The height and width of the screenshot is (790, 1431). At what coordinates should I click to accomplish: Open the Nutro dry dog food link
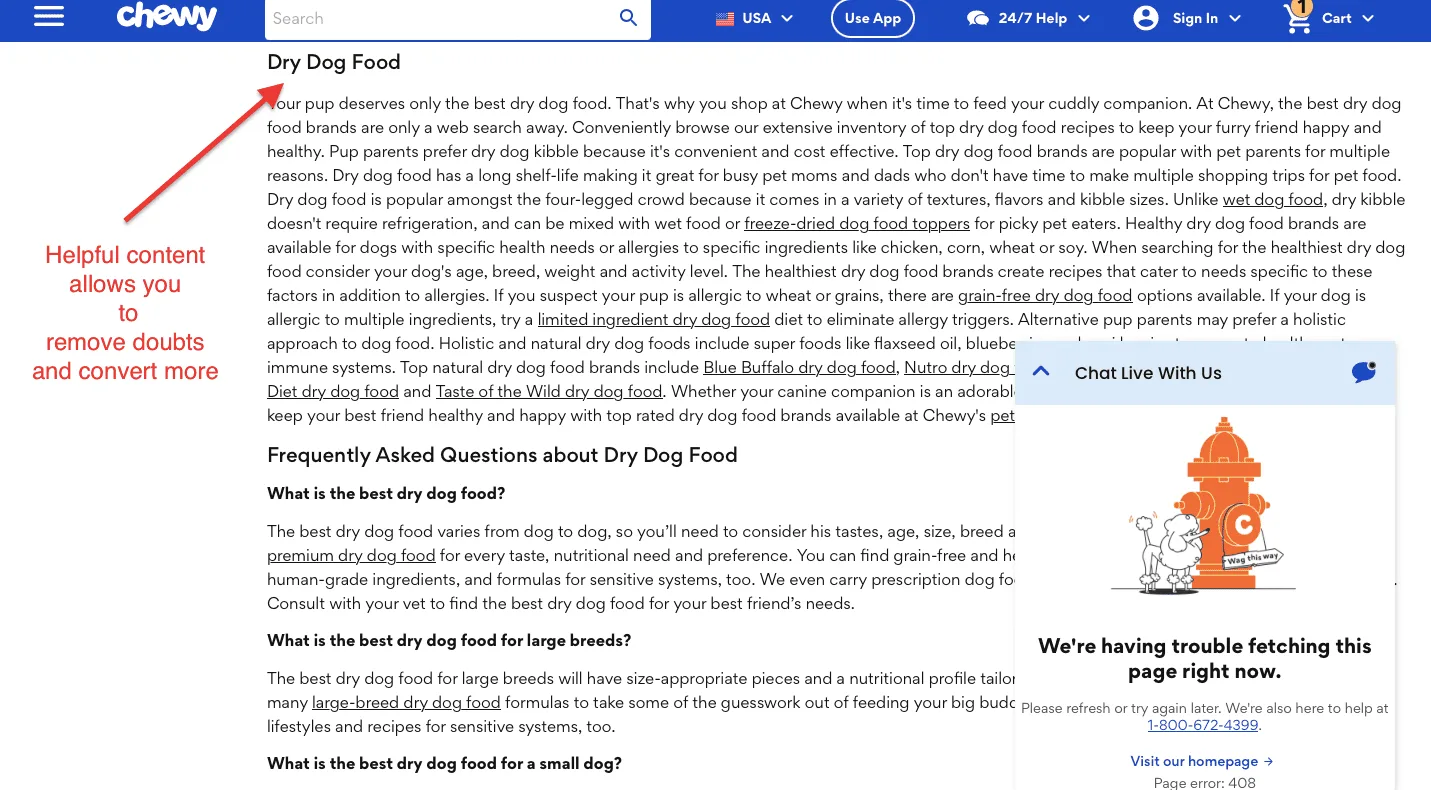tap(957, 367)
